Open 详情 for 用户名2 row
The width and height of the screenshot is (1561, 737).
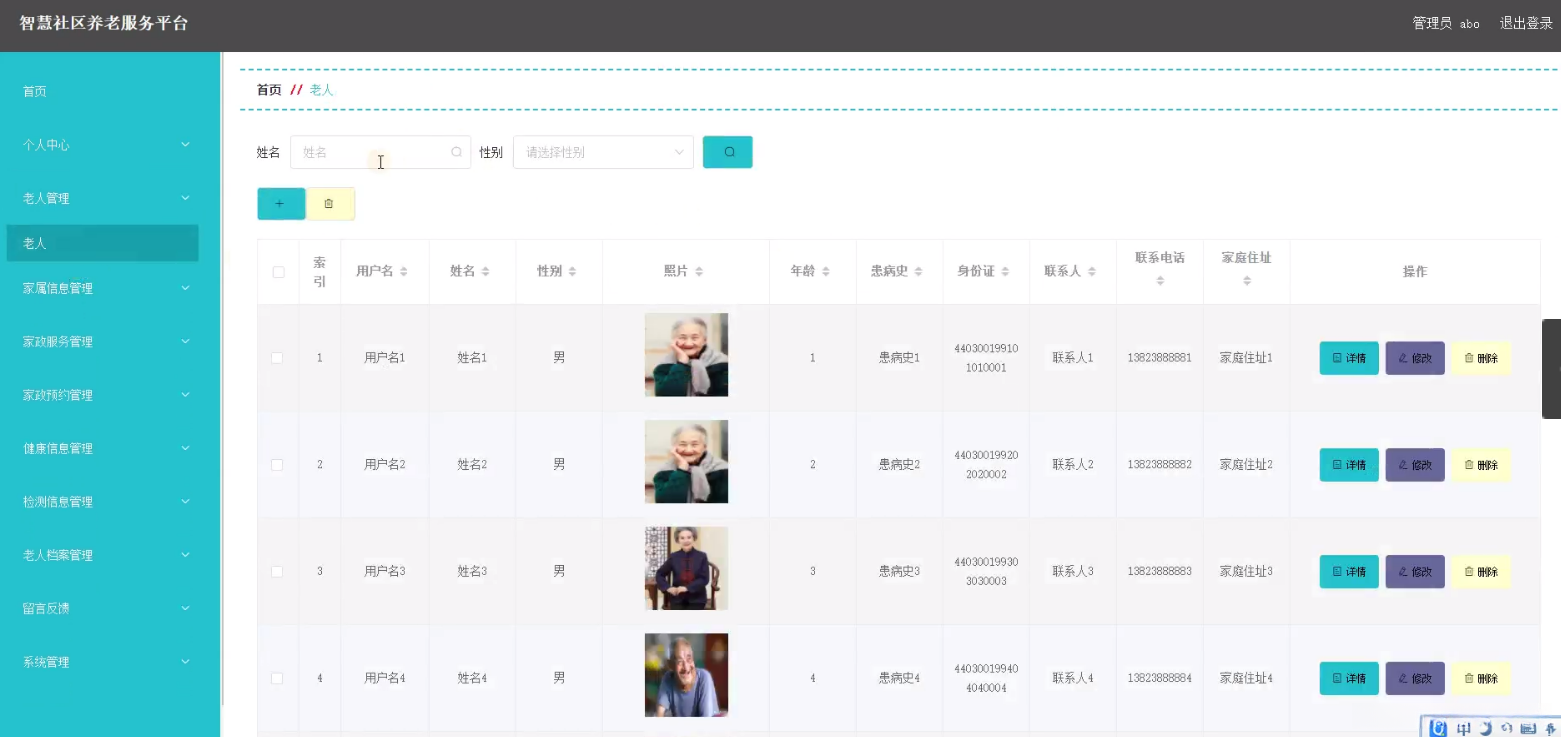coord(1349,465)
